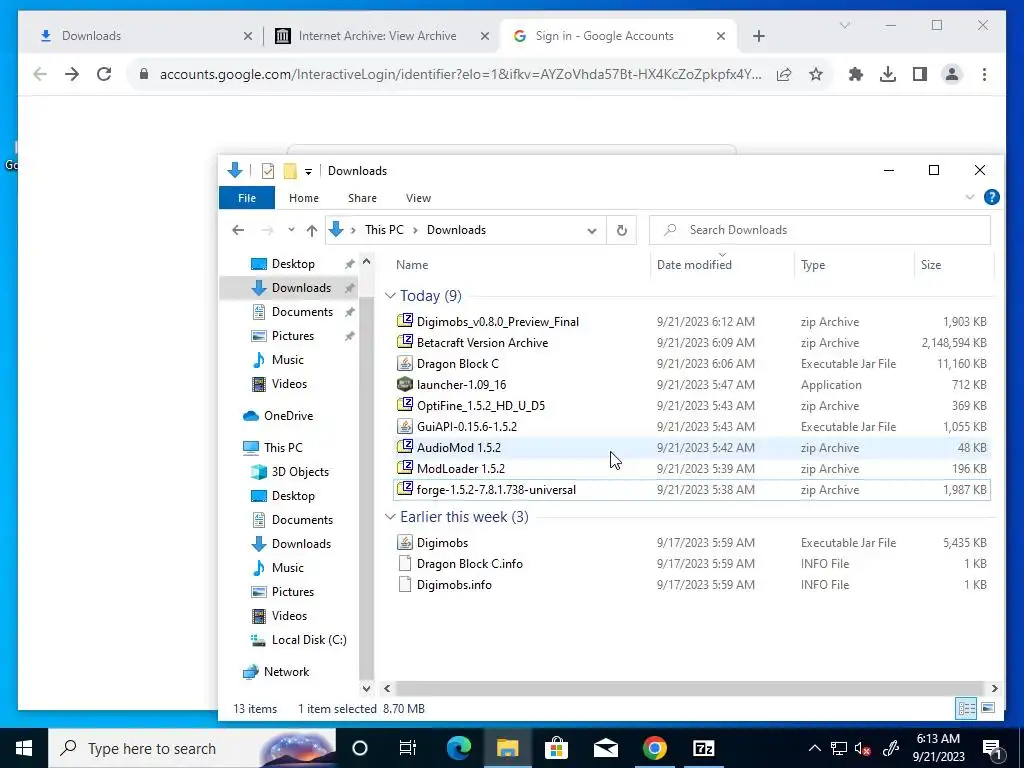The image size is (1024, 768).
Task: Switch to details view icon in status bar
Action: point(966,708)
